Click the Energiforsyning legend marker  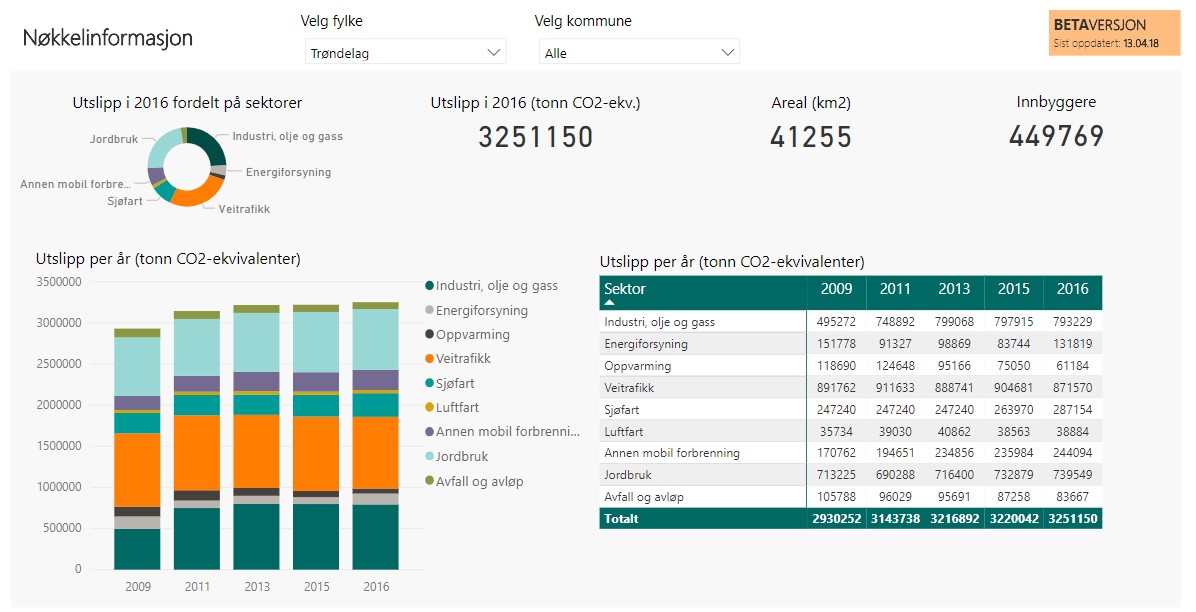click(429, 311)
